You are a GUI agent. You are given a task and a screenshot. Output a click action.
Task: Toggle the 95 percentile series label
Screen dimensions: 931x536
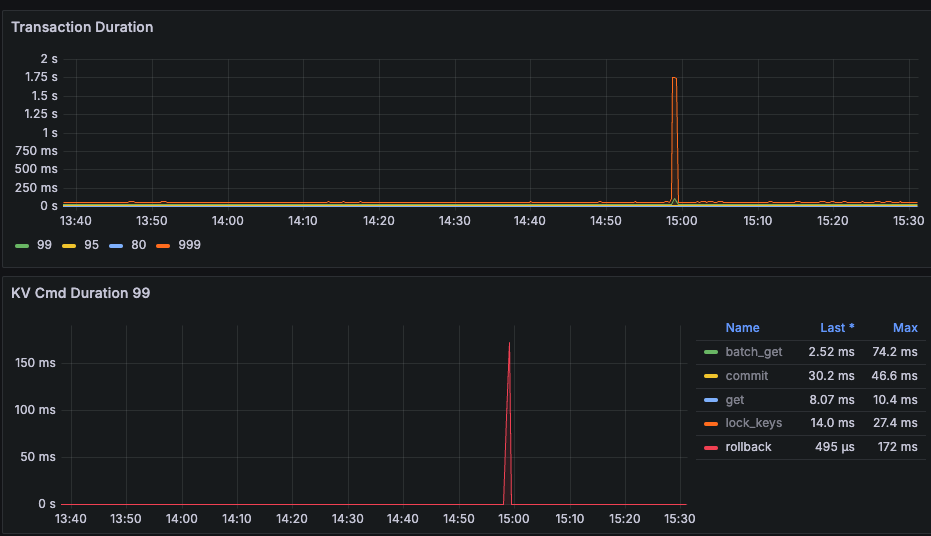(91, 245)
